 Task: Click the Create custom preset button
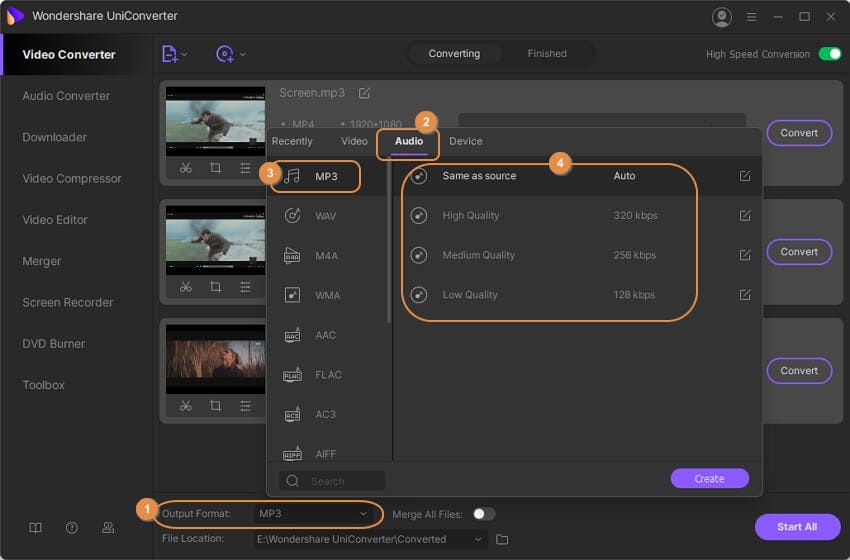[x=709, y=479]
